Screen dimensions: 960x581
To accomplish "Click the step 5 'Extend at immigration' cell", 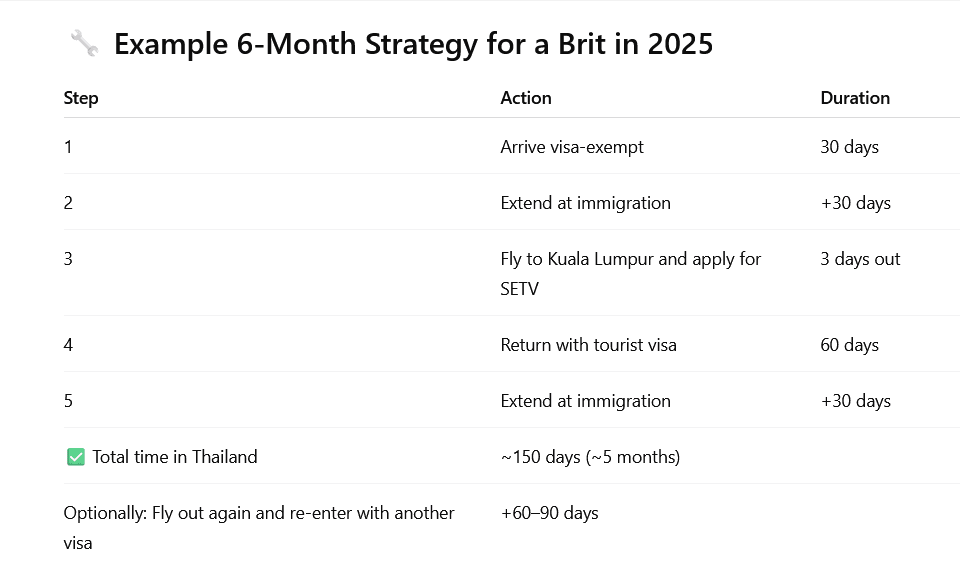I will point(585,401).
